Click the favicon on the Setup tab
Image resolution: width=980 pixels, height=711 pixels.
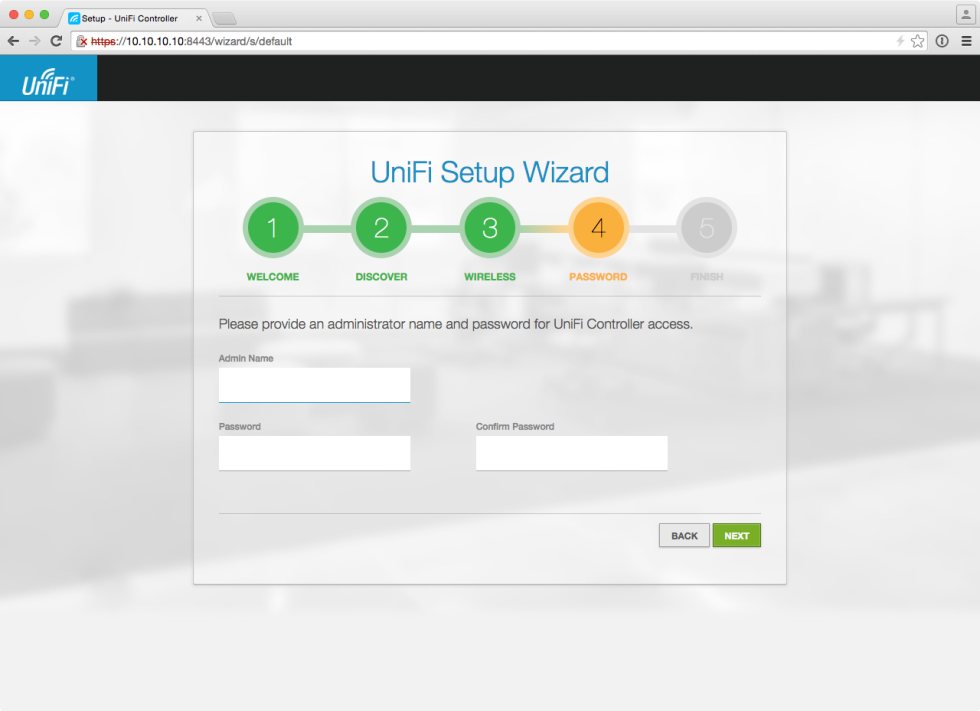click(x=73, y=17)
